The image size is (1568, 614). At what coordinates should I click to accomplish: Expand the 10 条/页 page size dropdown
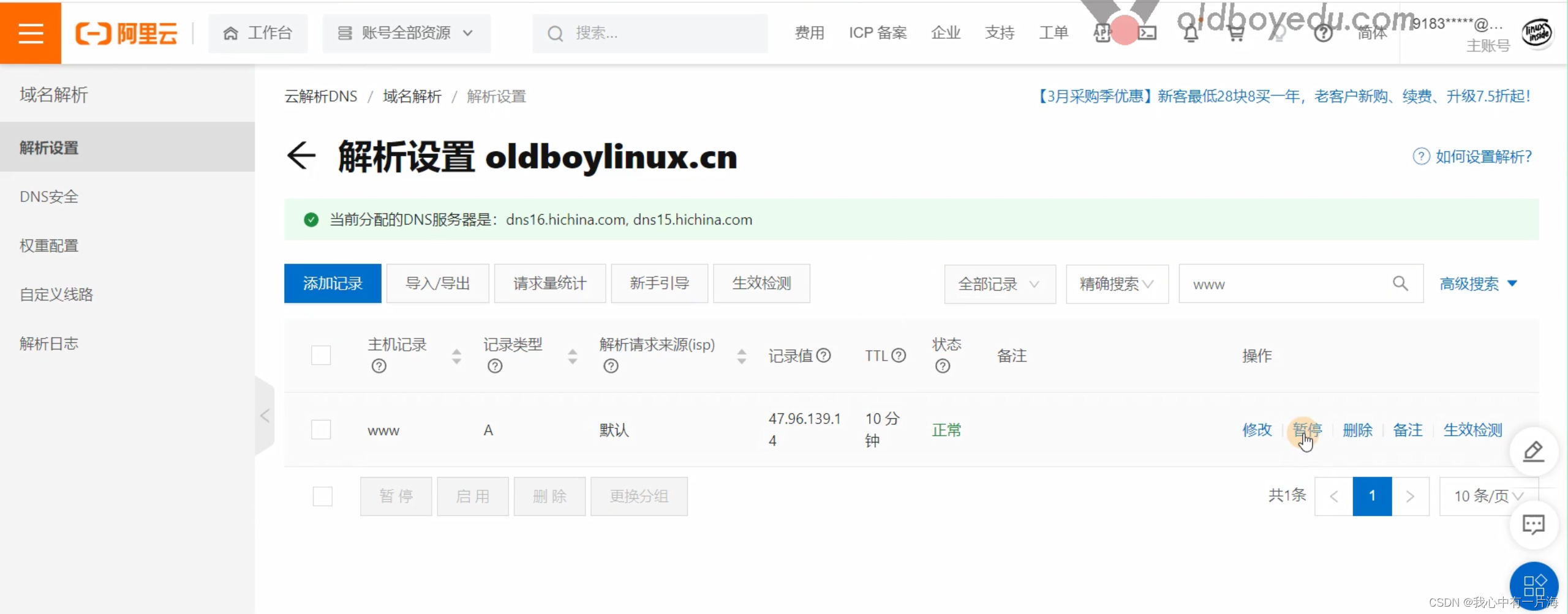[1488, 496]
